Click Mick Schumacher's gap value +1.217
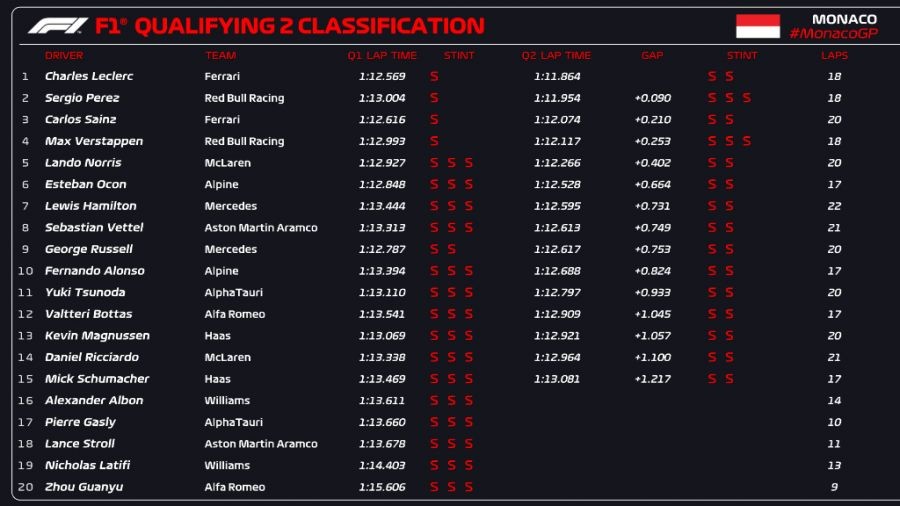The image size is (900, 506). (652, 379)
